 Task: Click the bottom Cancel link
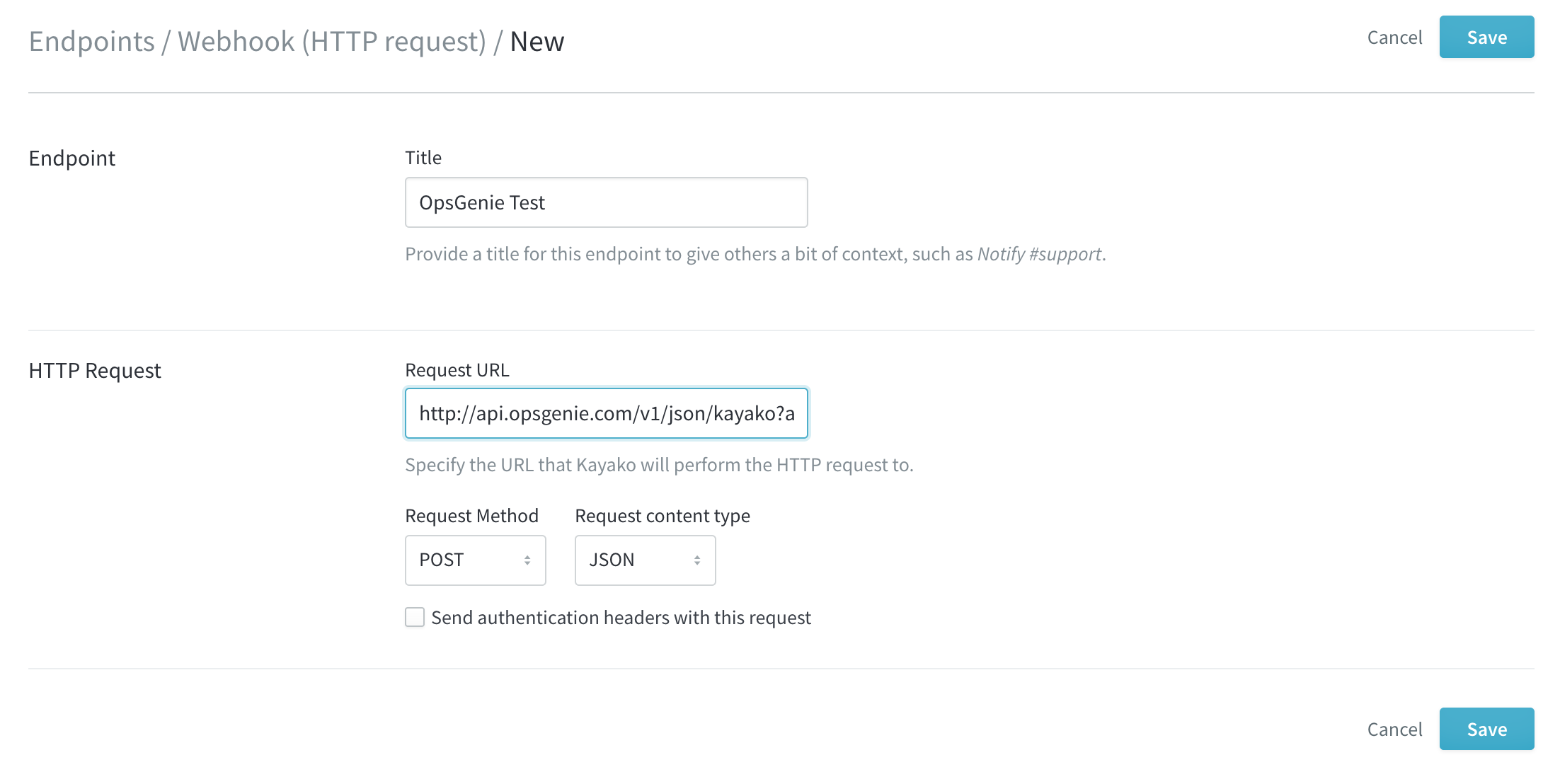pyautogui.click(x=1394, y=730)
